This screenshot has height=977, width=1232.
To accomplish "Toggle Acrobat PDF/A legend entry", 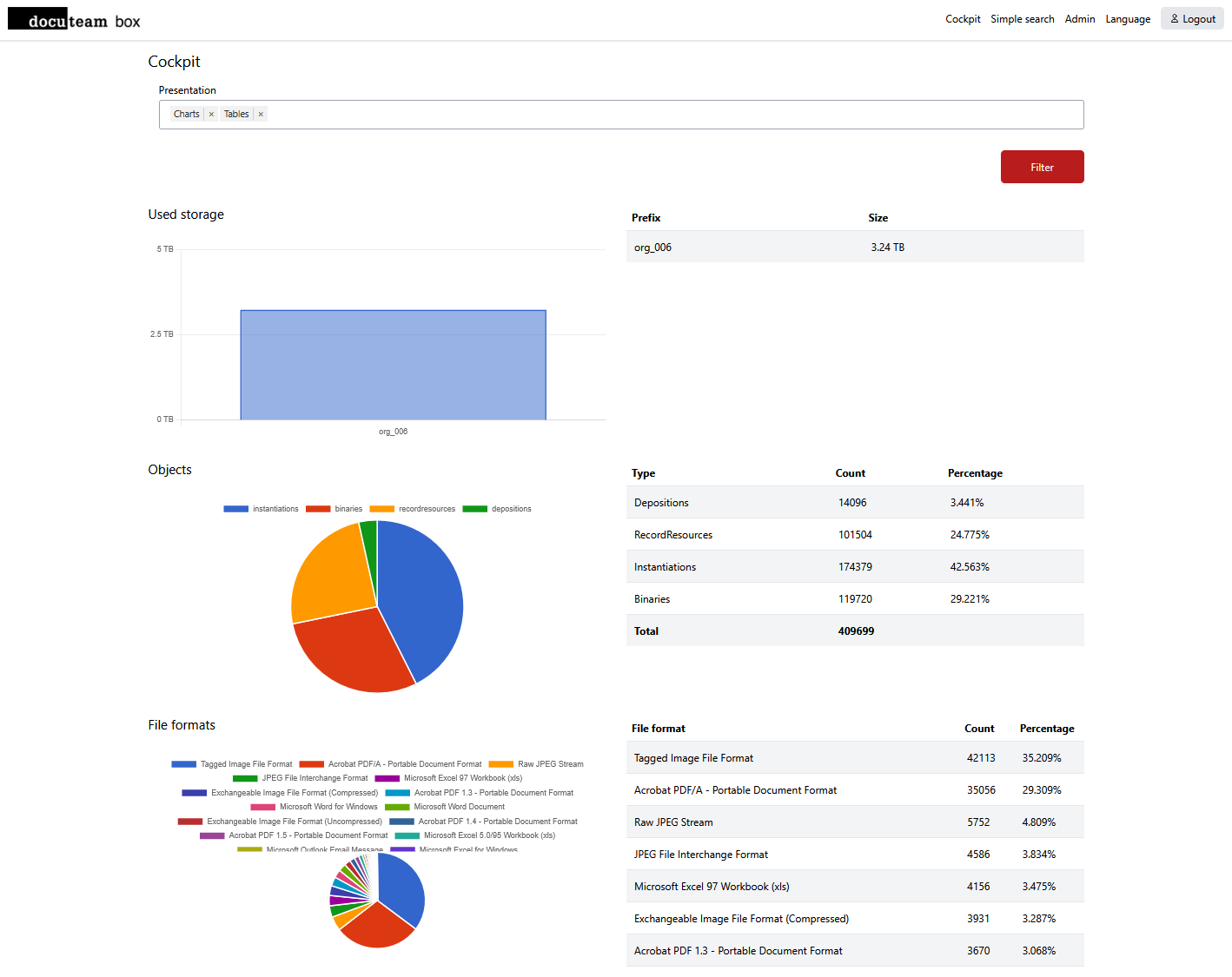I will [390, 764].
